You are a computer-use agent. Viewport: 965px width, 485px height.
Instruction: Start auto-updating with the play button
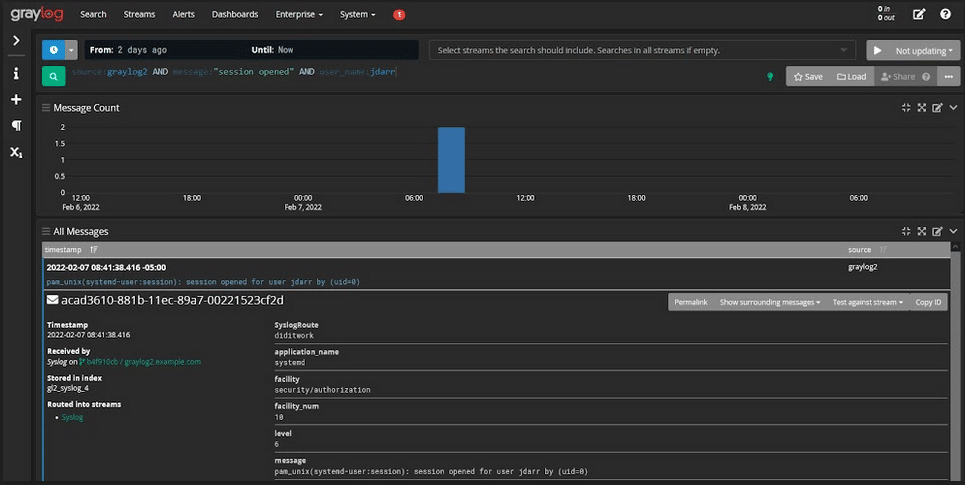coord(877,50)
